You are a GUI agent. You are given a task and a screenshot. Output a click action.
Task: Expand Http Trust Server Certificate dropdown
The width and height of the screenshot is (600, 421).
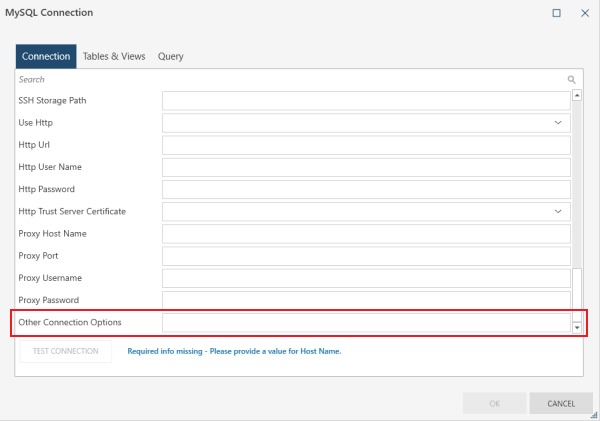(x=557, y=212)
